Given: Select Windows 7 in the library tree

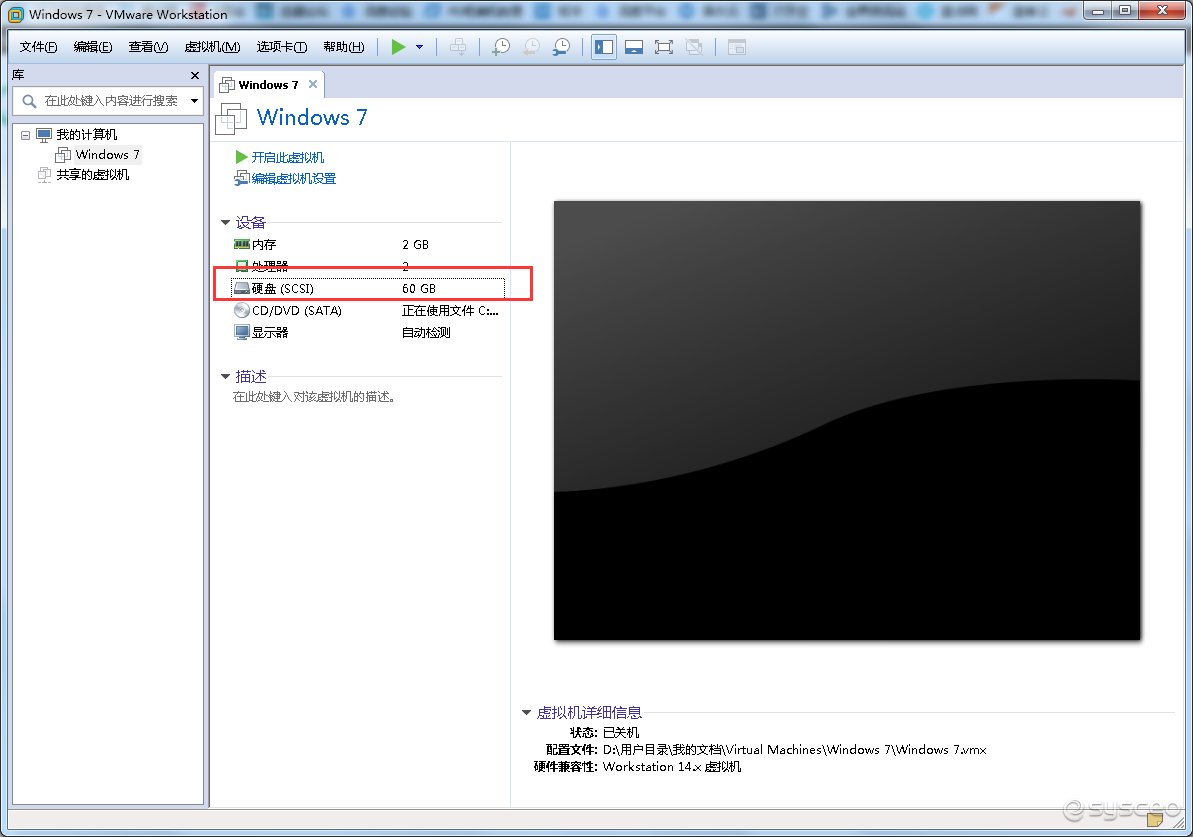Looking at the screenshot, I should (107, 154).
